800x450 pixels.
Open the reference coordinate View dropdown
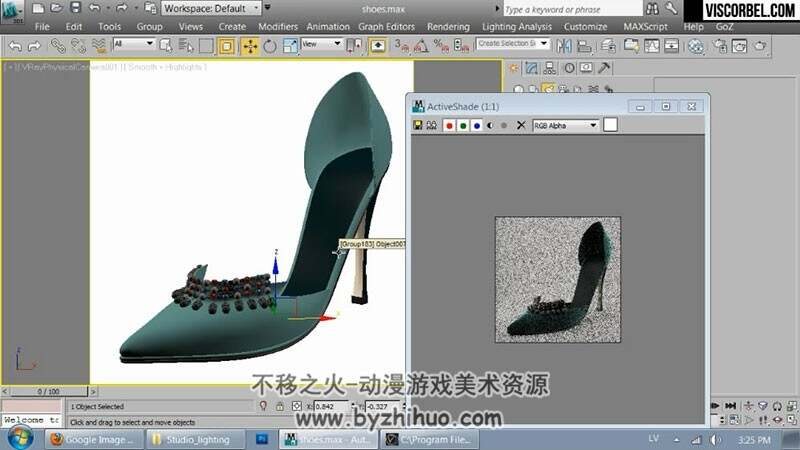click(321, 44)
